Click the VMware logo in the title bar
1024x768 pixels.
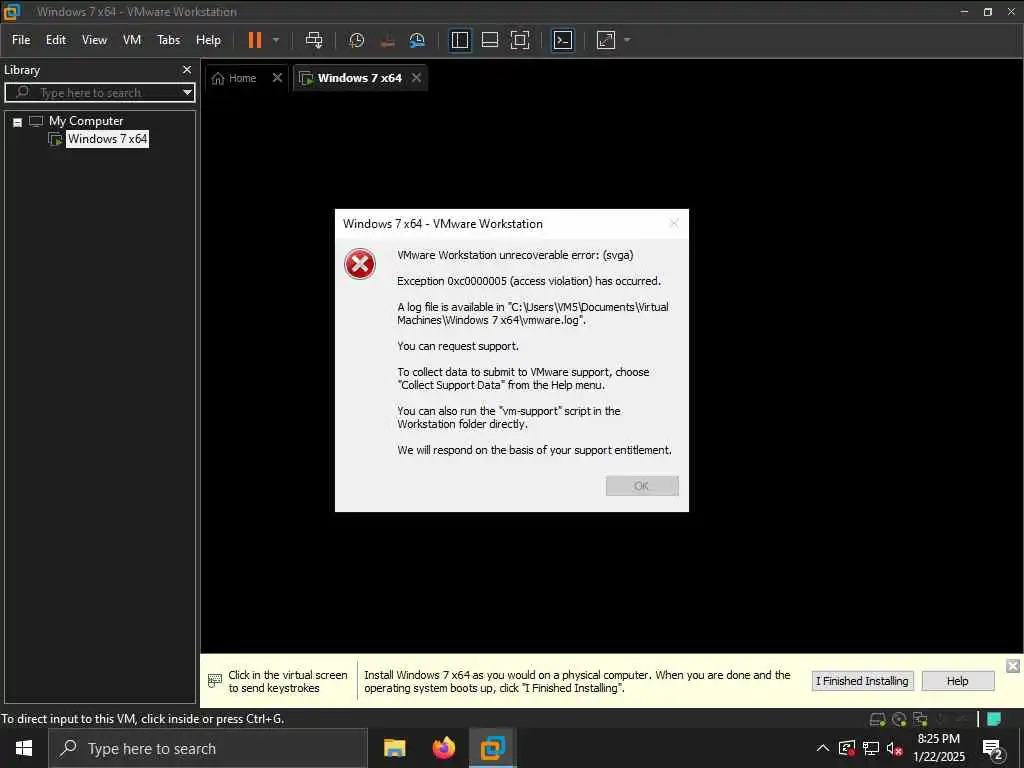tap(12, 12)
